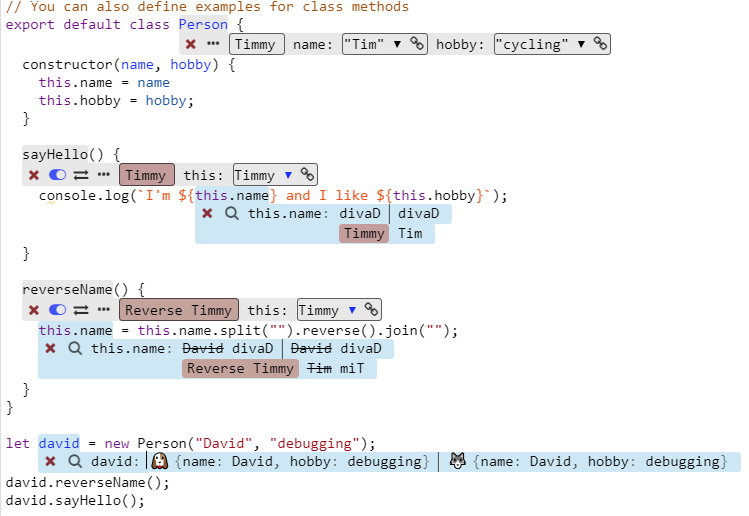Click the penguin icon in the david probe
This screenshot has height=516, width=749.
coord(158,461)
